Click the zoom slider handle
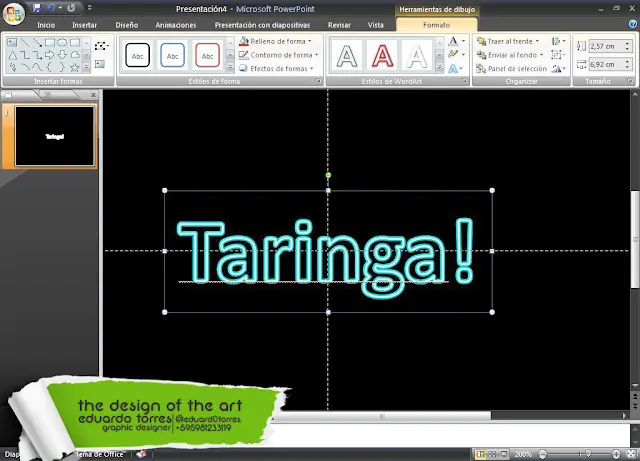The image size is (640, 461). pyautogui.click(x=588, y=454)
